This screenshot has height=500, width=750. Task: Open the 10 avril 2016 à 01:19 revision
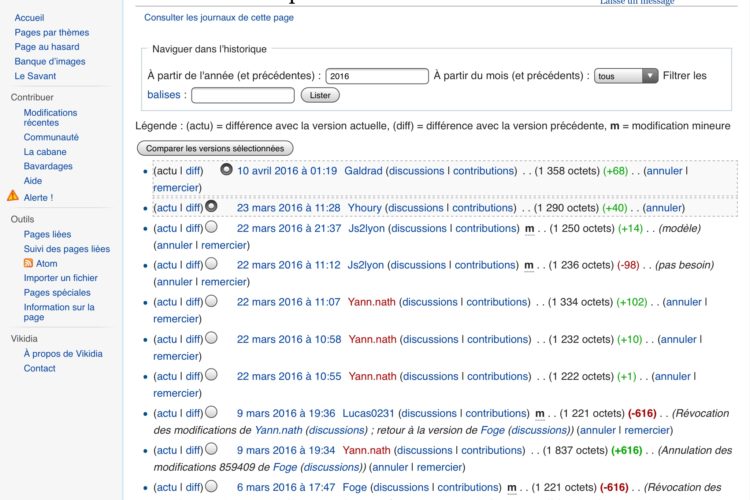click(287, 171)
